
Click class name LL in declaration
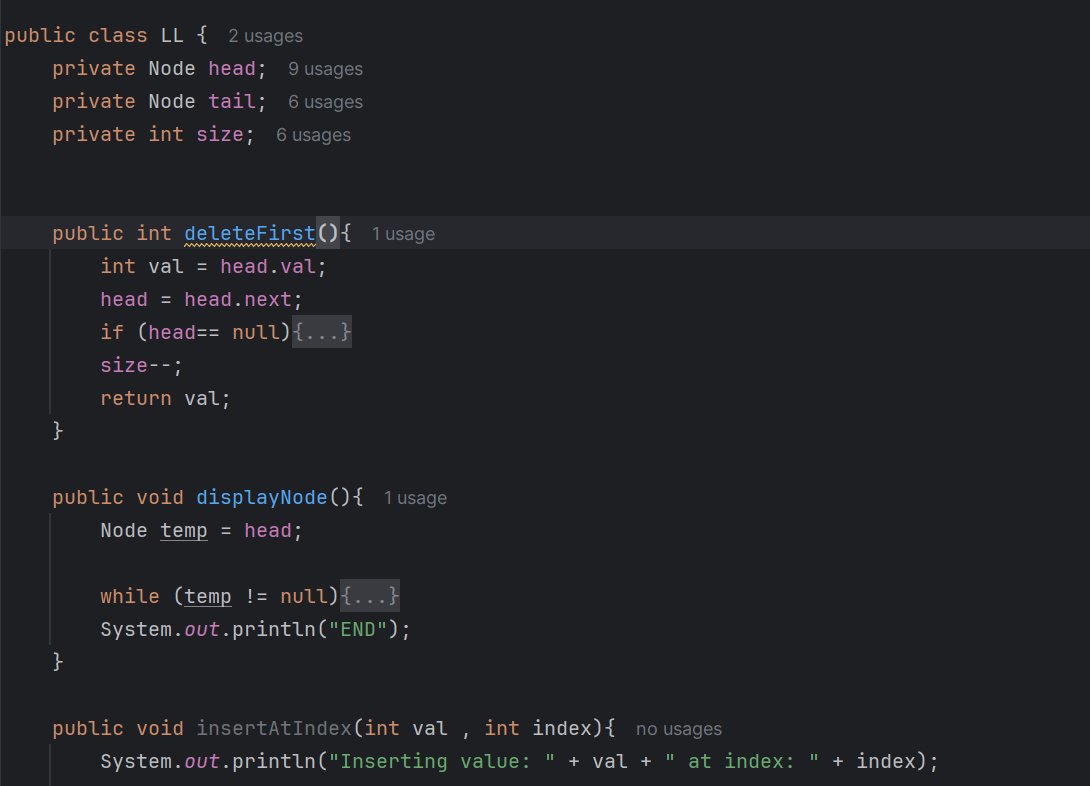pyautogui.click(x=172, y=35)
